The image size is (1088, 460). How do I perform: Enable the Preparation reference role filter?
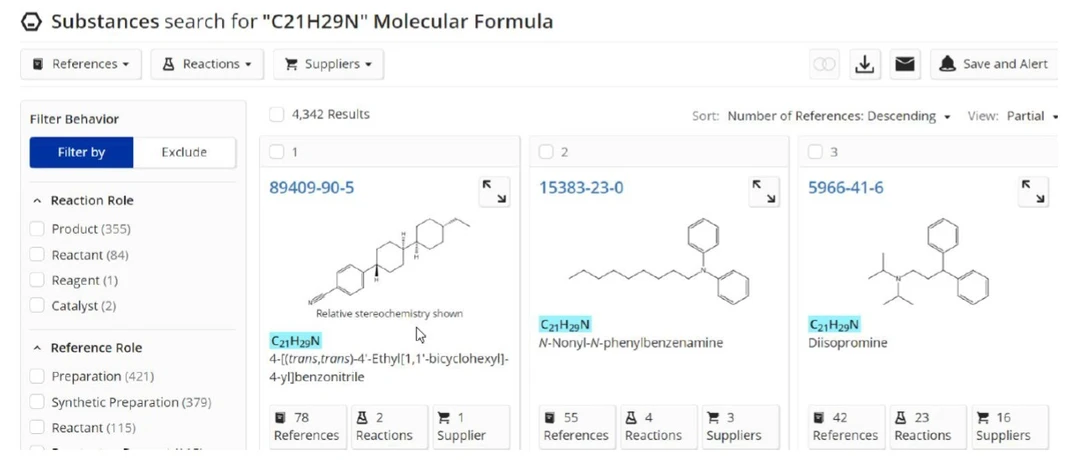[38, 377]
